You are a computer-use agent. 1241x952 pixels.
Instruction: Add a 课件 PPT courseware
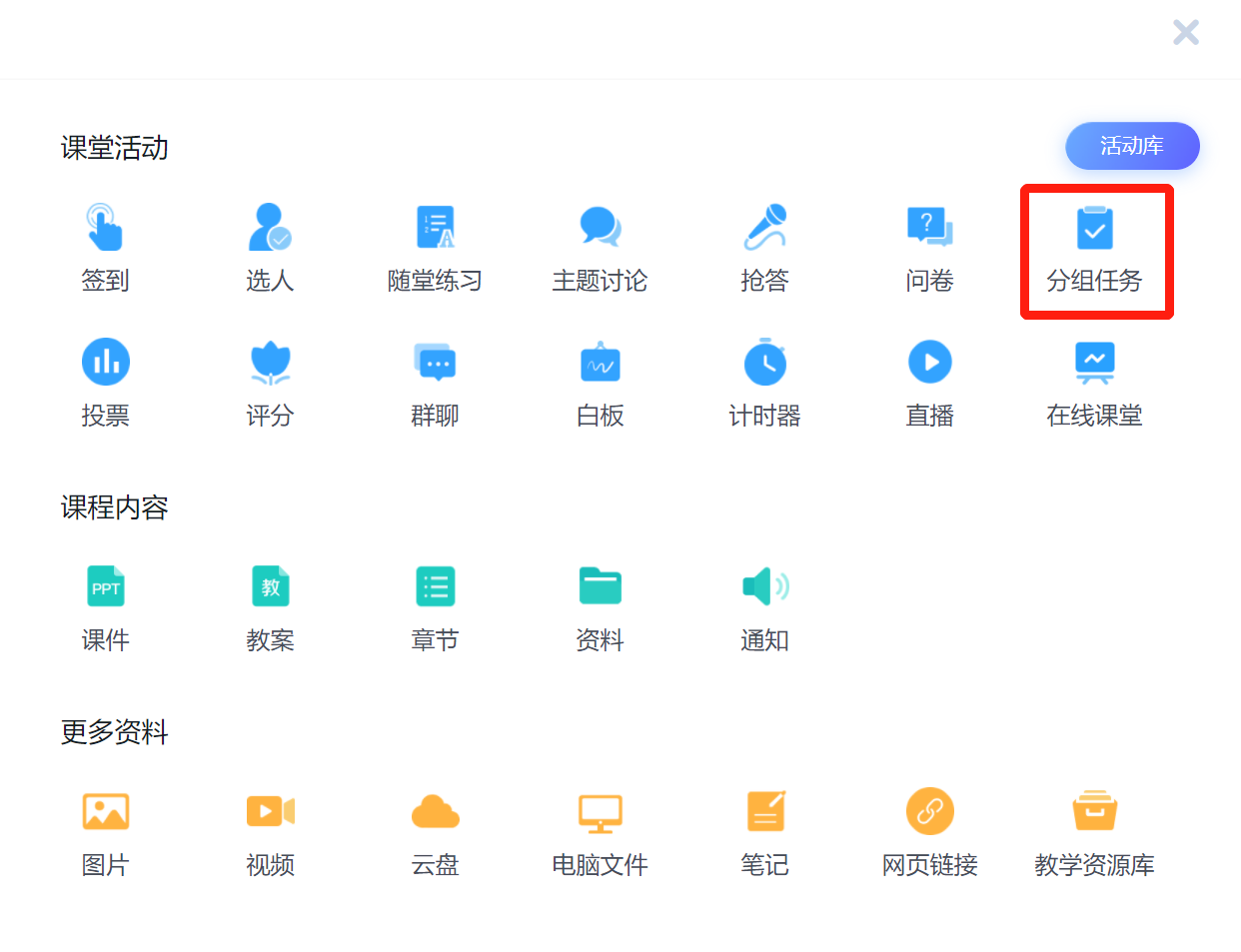(x=105, y=608)
